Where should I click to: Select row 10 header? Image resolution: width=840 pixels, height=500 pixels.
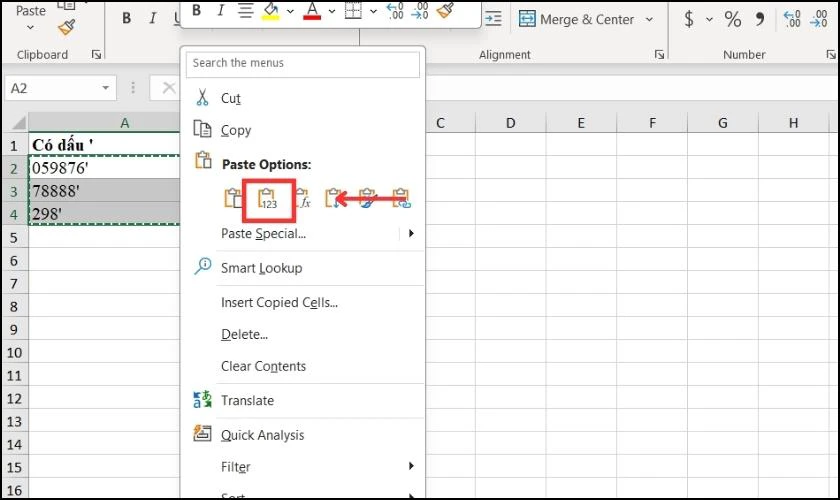click(14, 353)
